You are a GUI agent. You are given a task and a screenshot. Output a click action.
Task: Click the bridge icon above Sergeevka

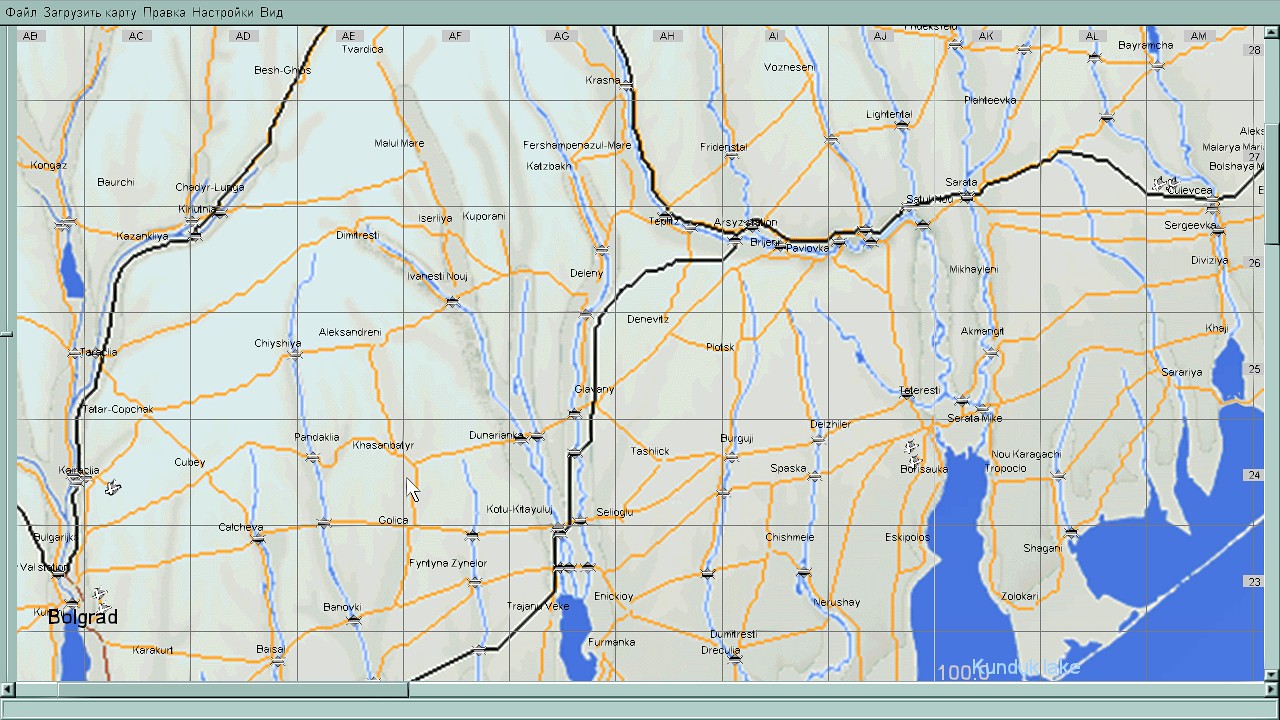point(1213,208)
